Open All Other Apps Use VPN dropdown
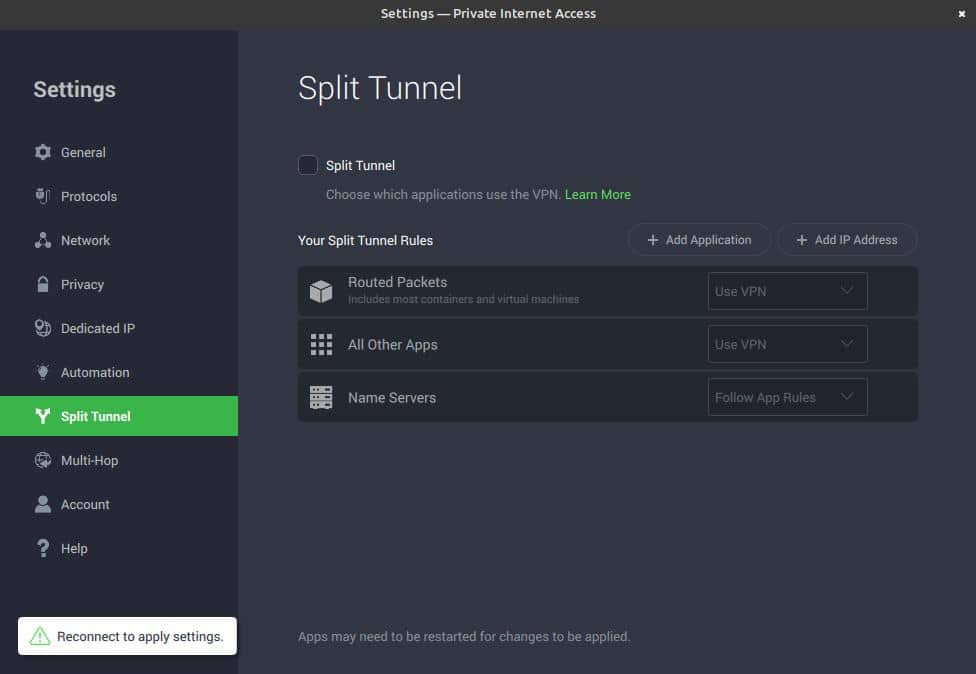The image size is (976, 674). tap(787, 344)
